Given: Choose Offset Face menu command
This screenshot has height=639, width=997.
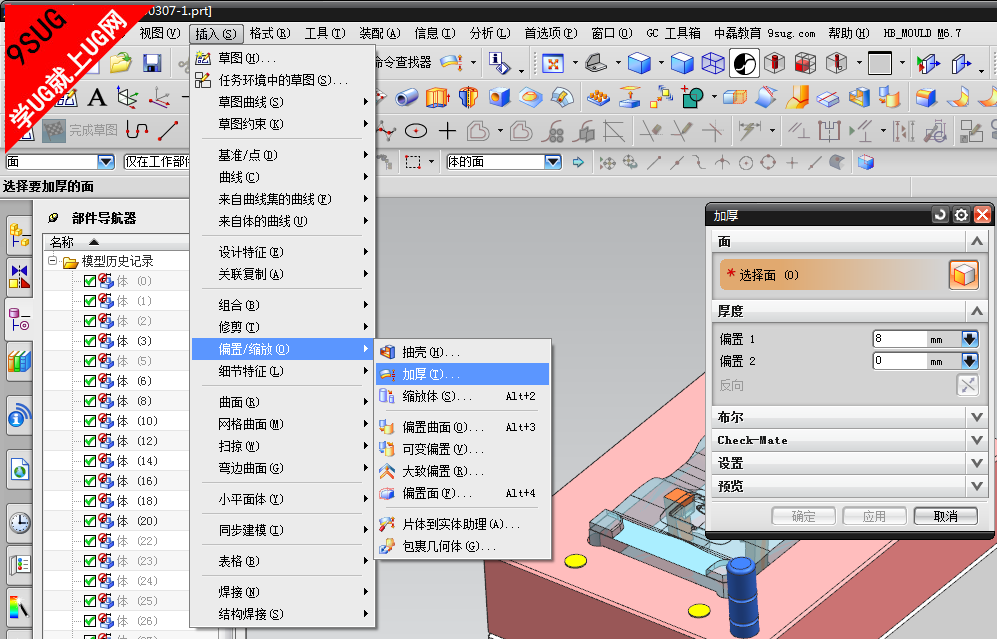Looking at the screenshot, I should 463,493.
